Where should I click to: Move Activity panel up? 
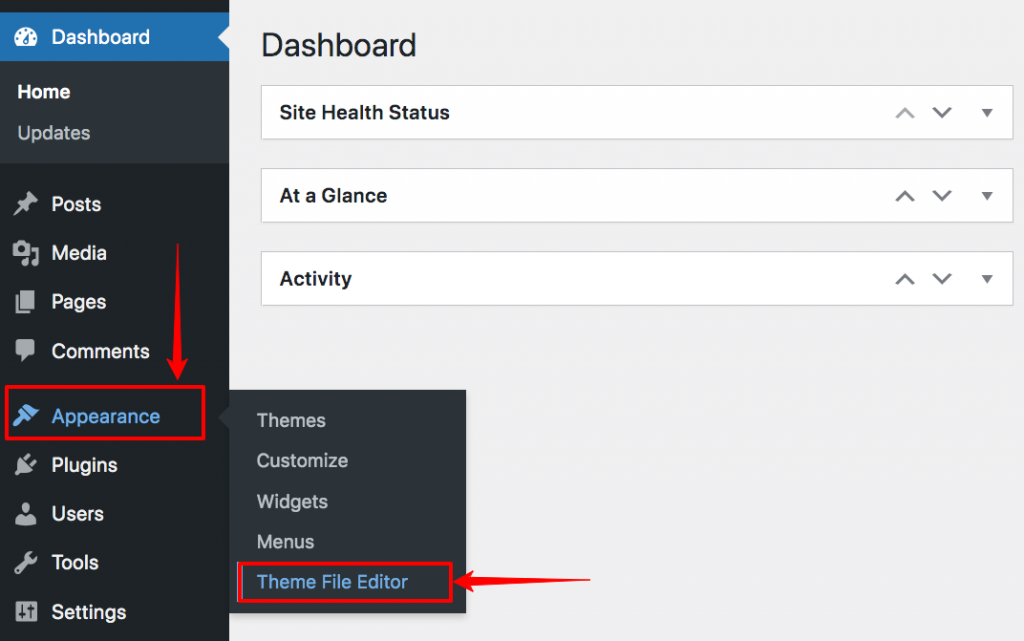pos(904,279)
